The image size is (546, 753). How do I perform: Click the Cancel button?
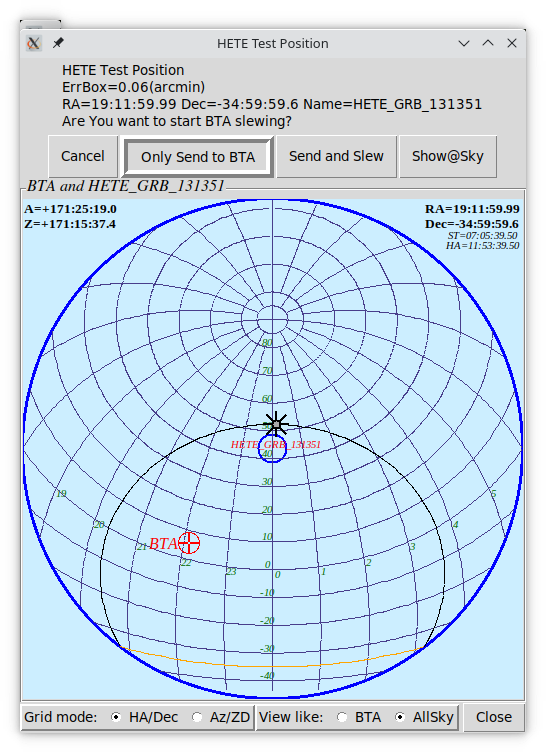tap(83, 157)
